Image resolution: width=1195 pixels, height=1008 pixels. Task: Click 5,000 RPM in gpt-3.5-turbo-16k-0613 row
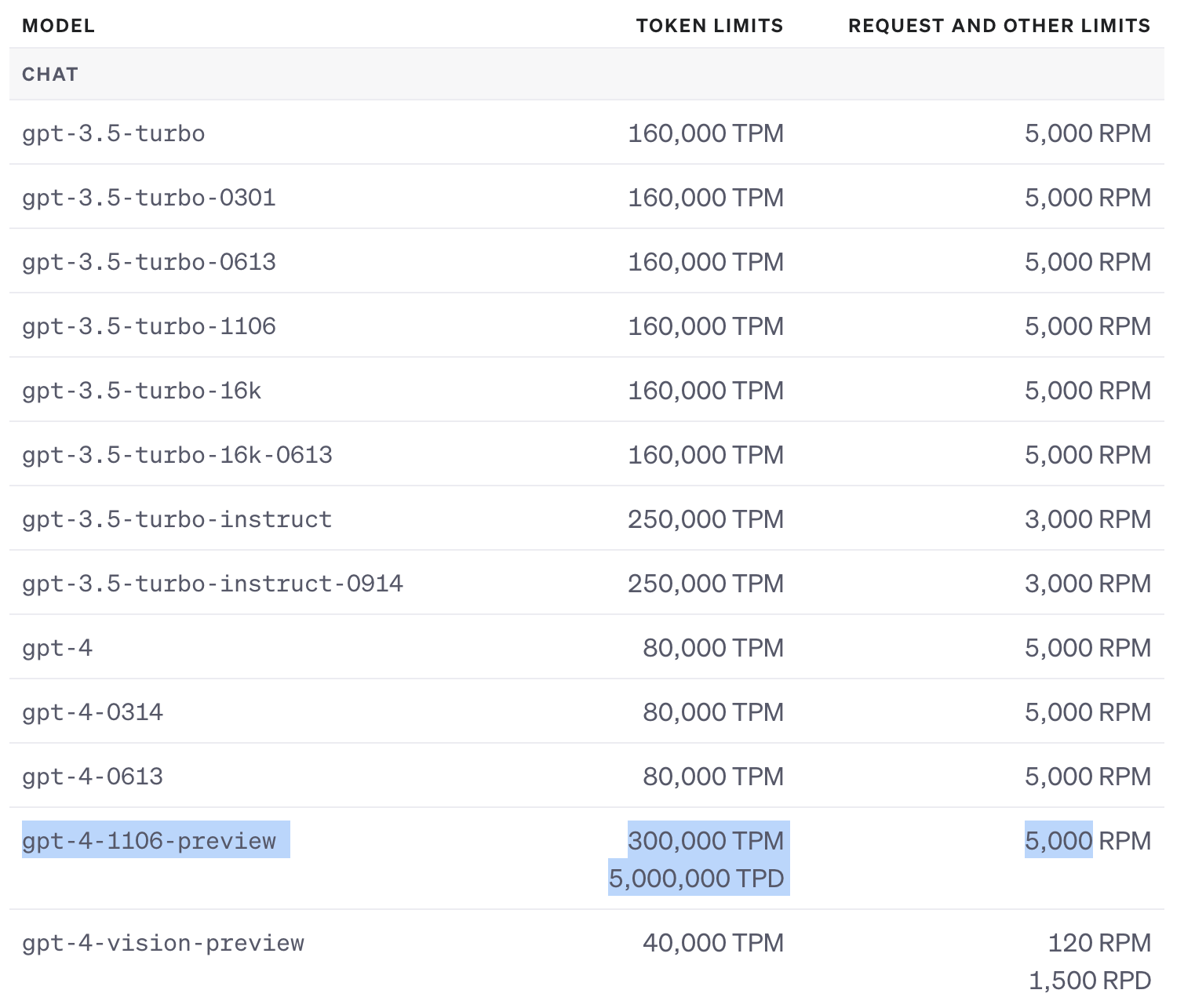[1088, 455]
